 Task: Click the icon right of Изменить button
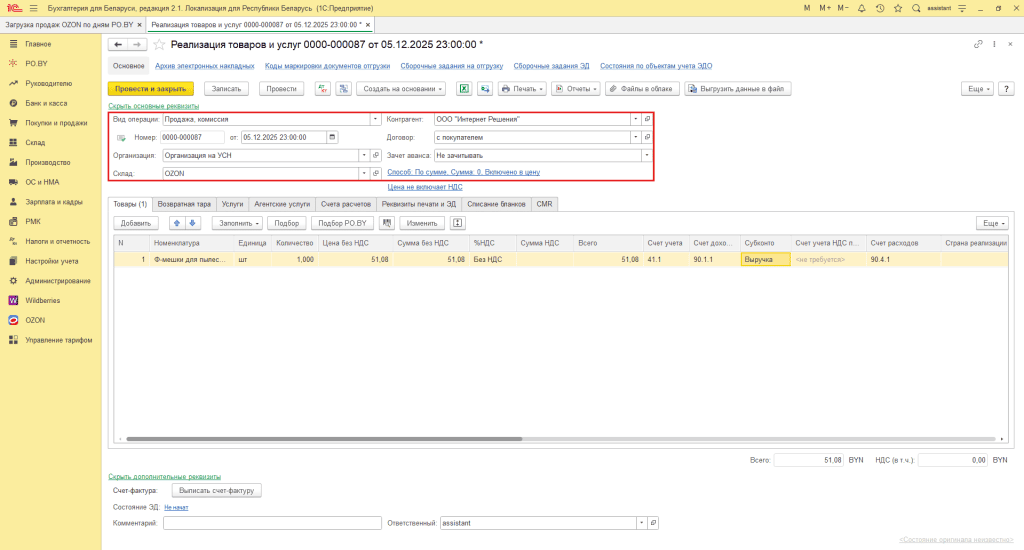458,223
